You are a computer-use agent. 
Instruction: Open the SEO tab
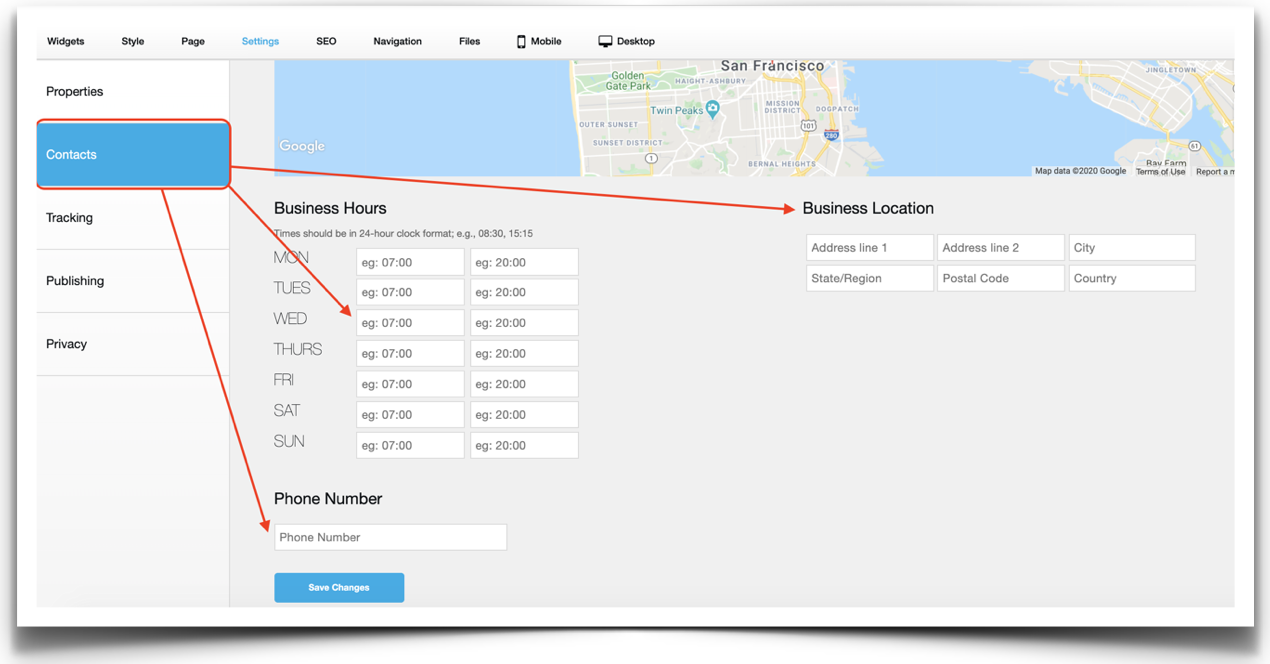326,42
